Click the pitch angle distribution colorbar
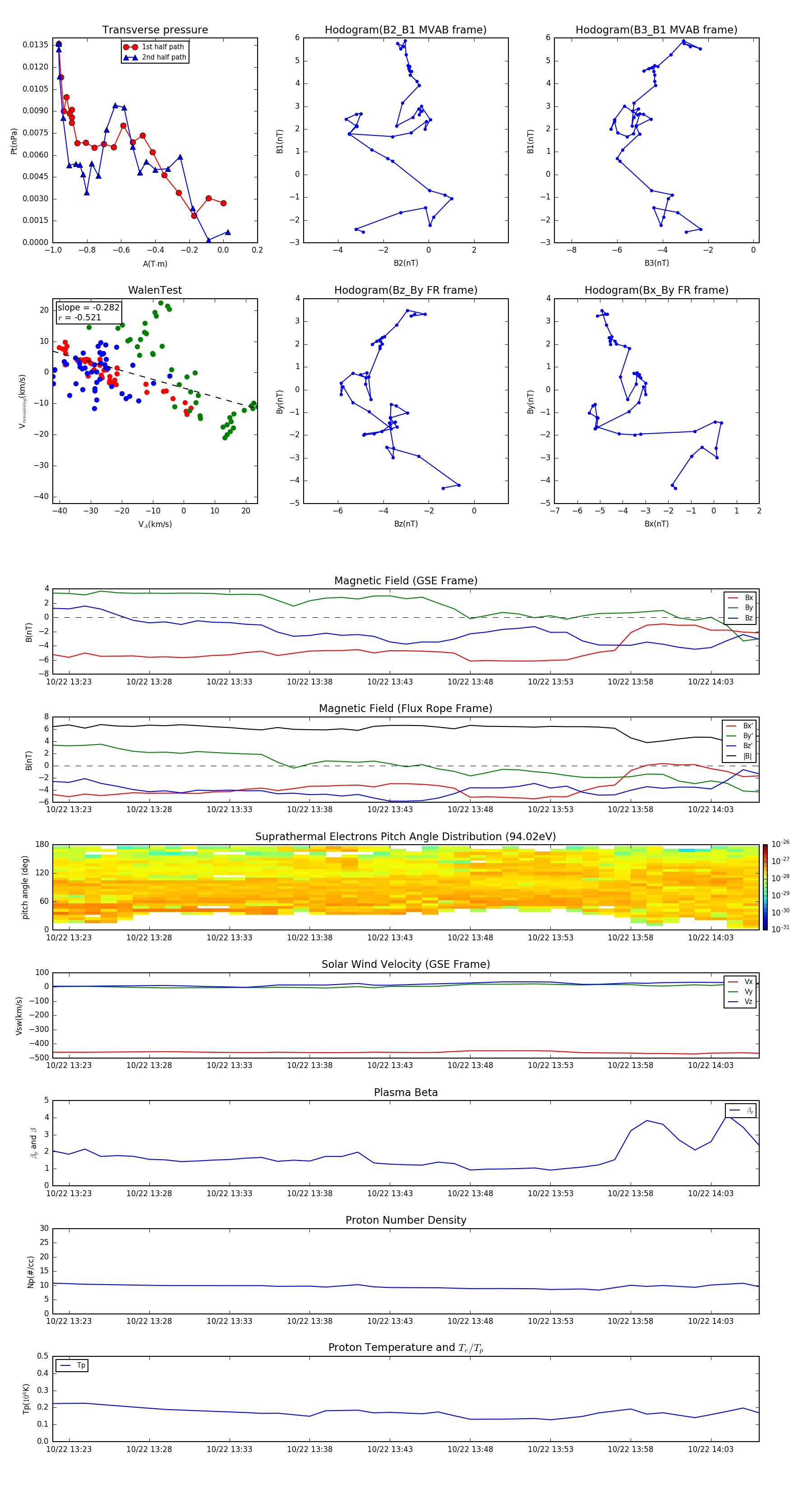This screenshot has width=812, height=1489. tap(765, 887)
